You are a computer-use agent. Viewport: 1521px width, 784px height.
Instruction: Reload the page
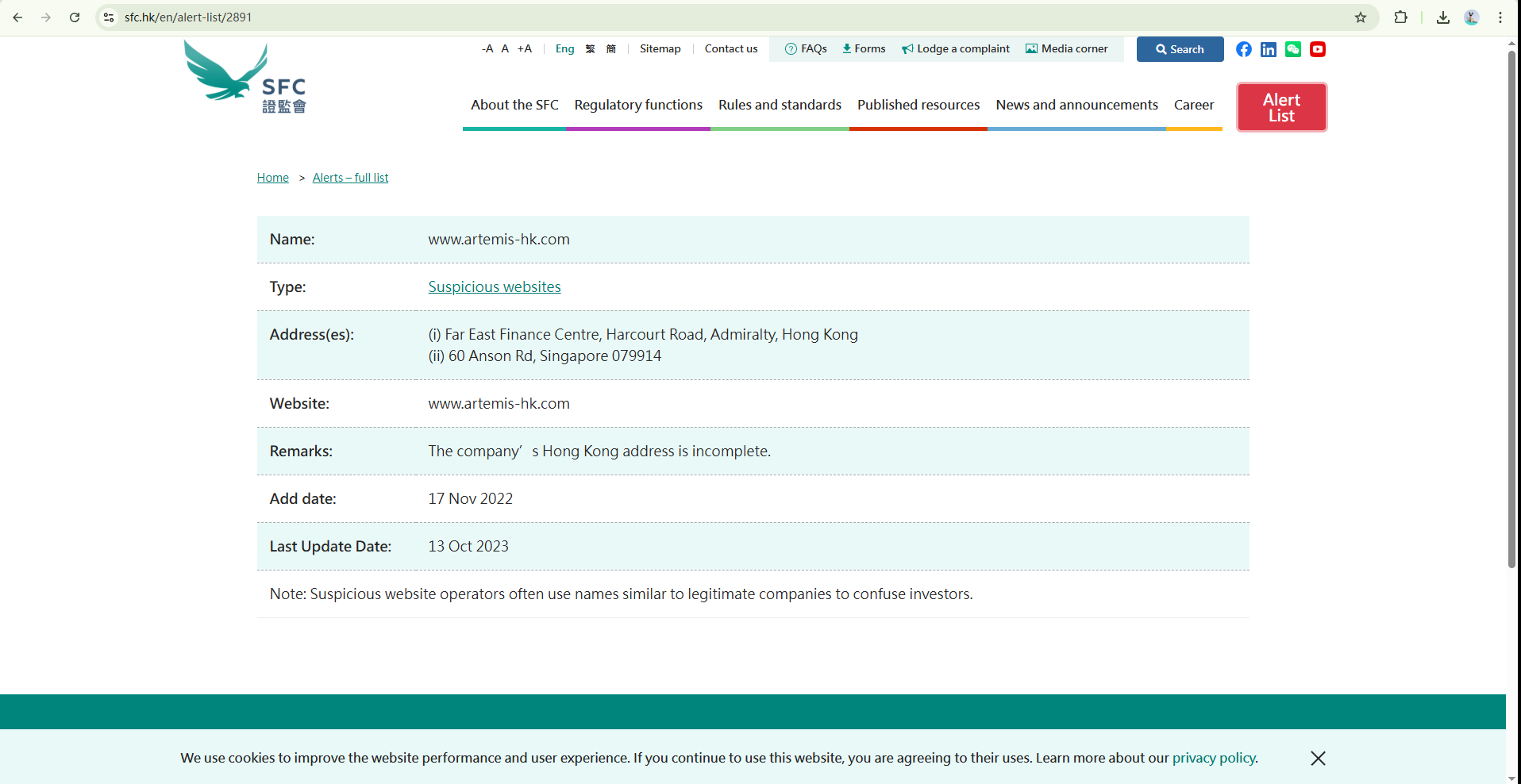[x=75, y=17]
